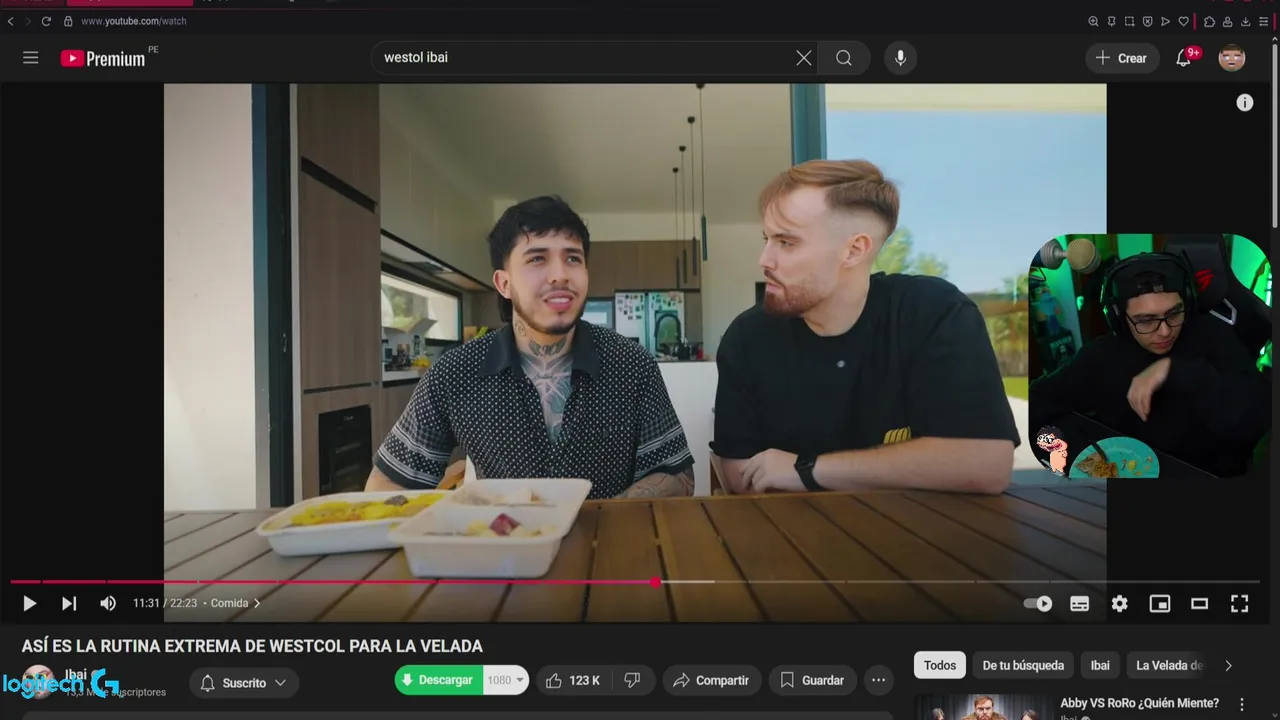
Task: Go back in the browser
Action: [x=11, y=21]
